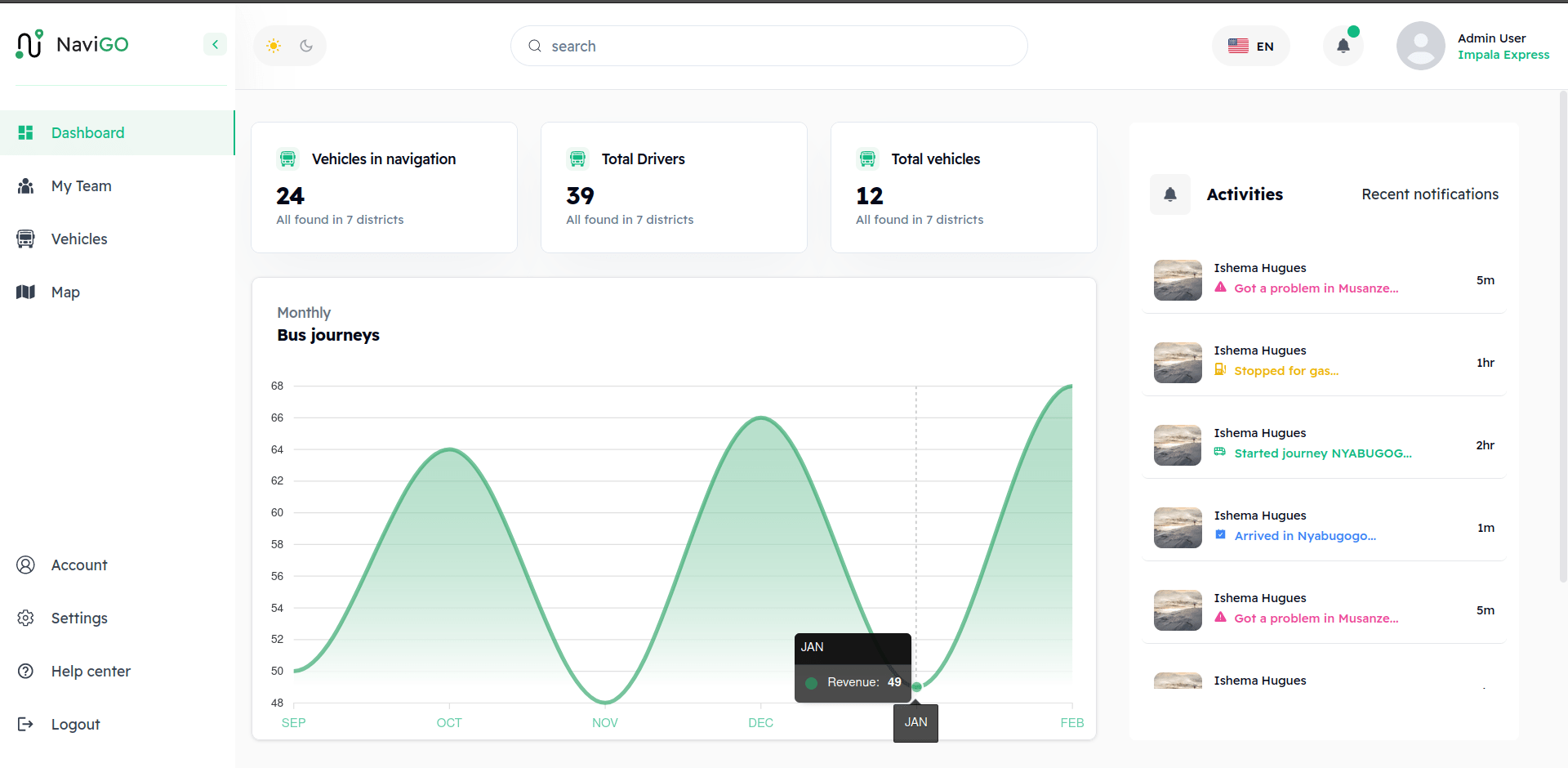This screenshot has height=768, width=1568.
Task: Click the Account user-circle icon
Action: 25,565
